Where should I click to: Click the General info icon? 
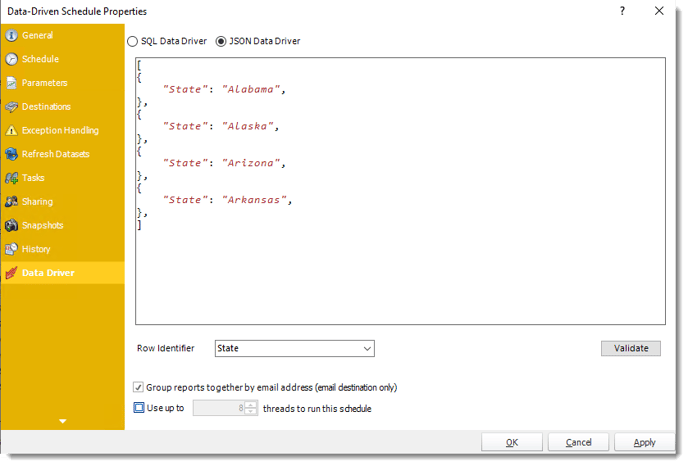pyautogui.click(x=11, y=36)
